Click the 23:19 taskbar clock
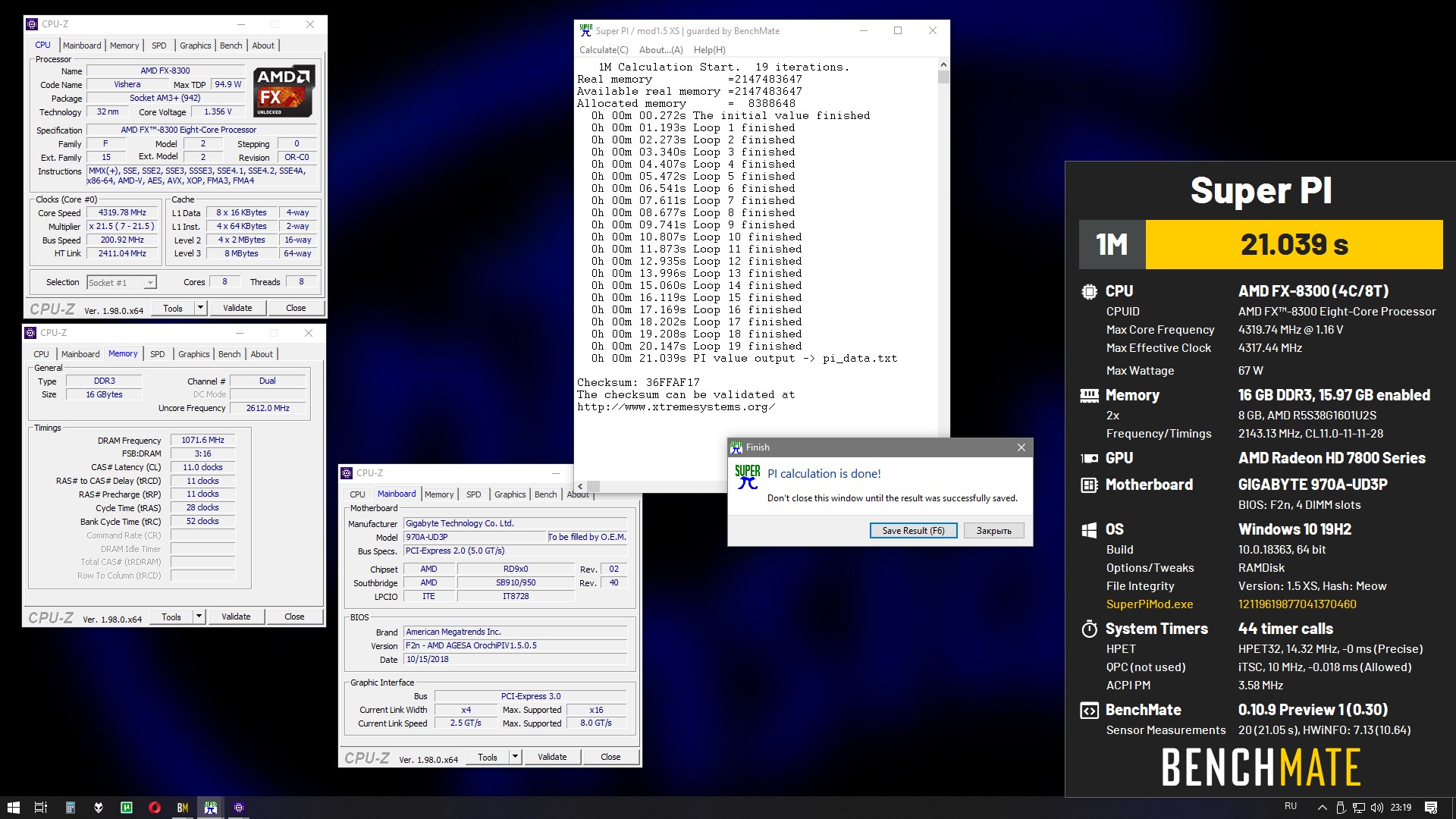 (1401, 808)
